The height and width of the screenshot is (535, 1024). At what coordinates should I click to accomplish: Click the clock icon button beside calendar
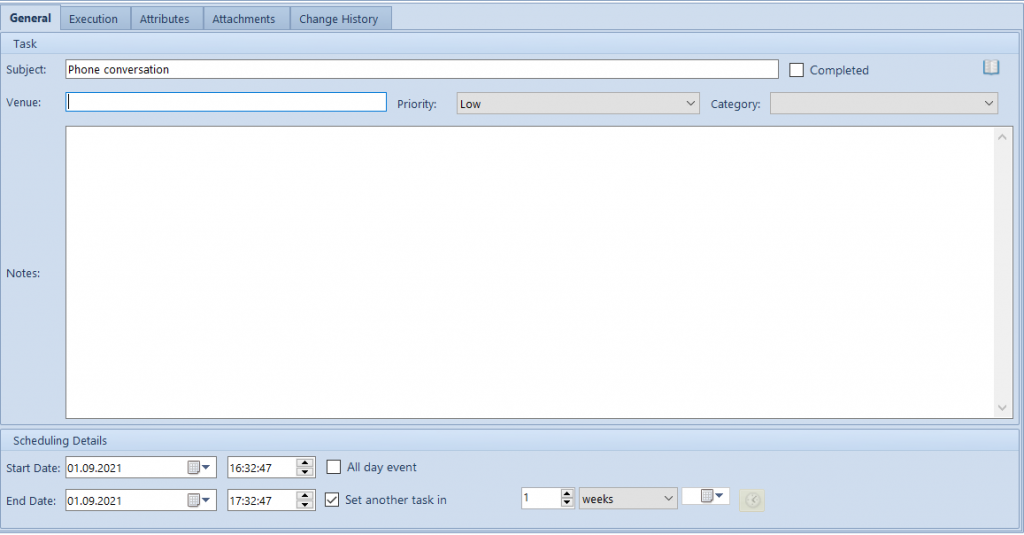point(752,500)
